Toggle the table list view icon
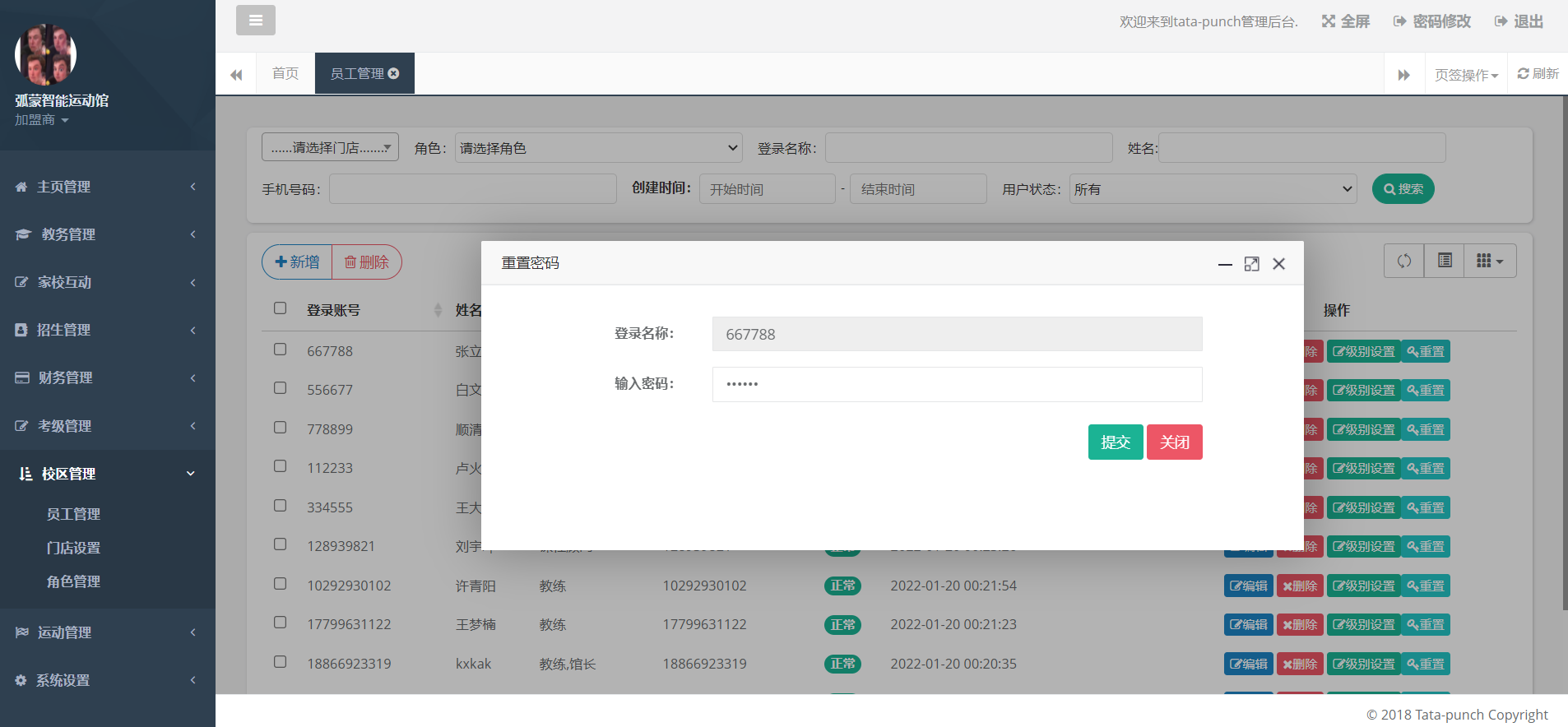 (x=1444, y=261)
